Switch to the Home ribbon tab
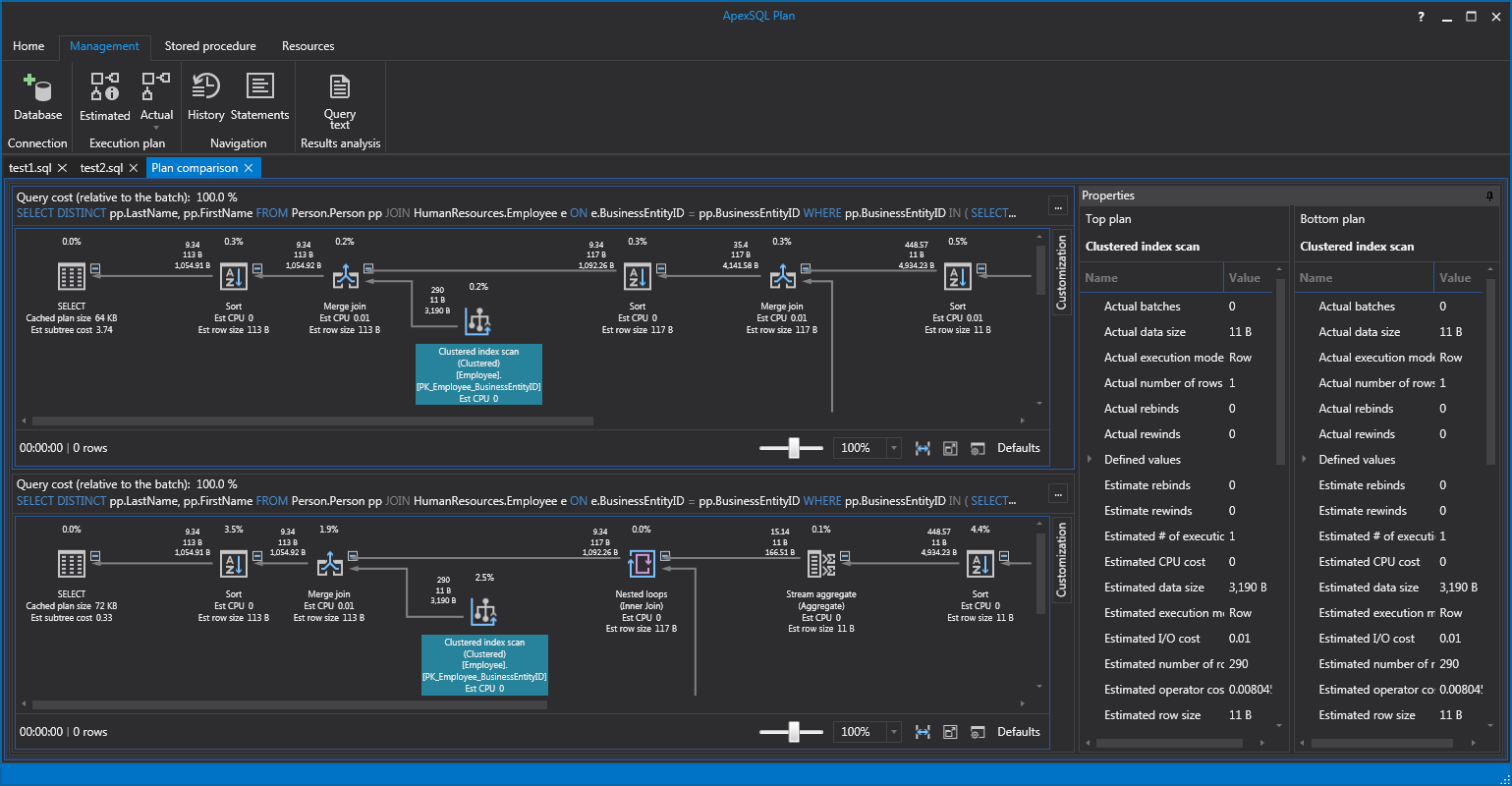 (x=28, y=46)
